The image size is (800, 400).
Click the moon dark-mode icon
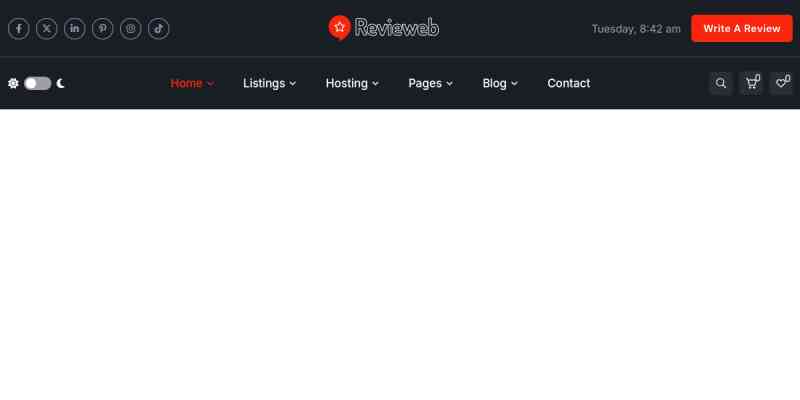pyautogui.click(x=61, y=83)
